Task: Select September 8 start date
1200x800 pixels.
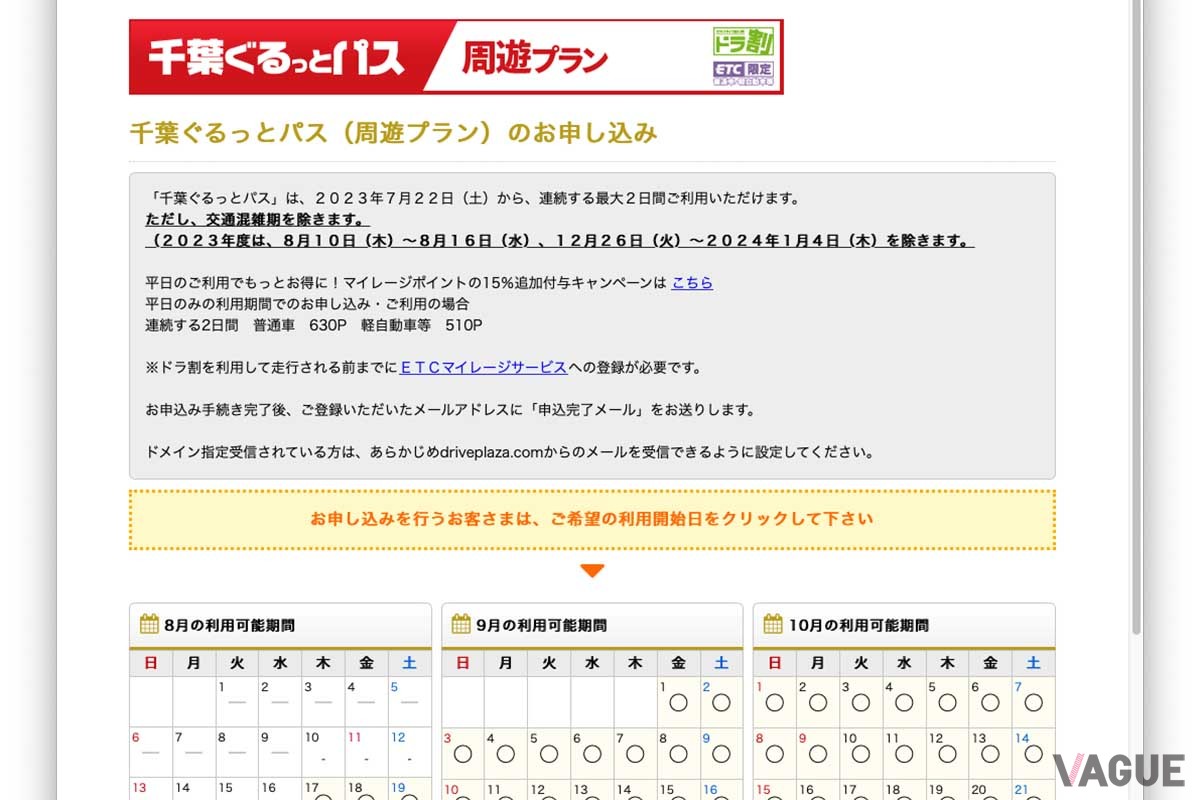Action: (678, 753)
